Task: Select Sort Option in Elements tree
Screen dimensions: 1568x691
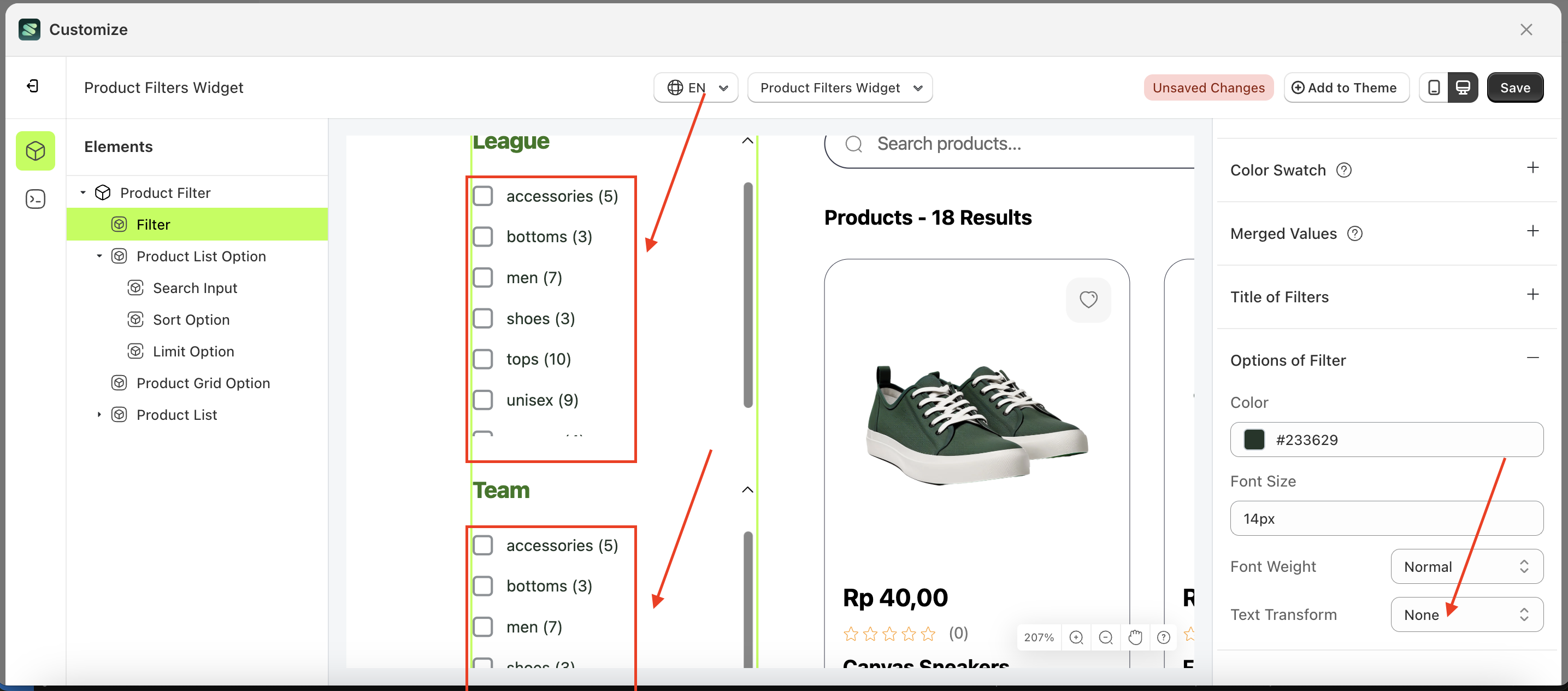Action: coord(191,320)
